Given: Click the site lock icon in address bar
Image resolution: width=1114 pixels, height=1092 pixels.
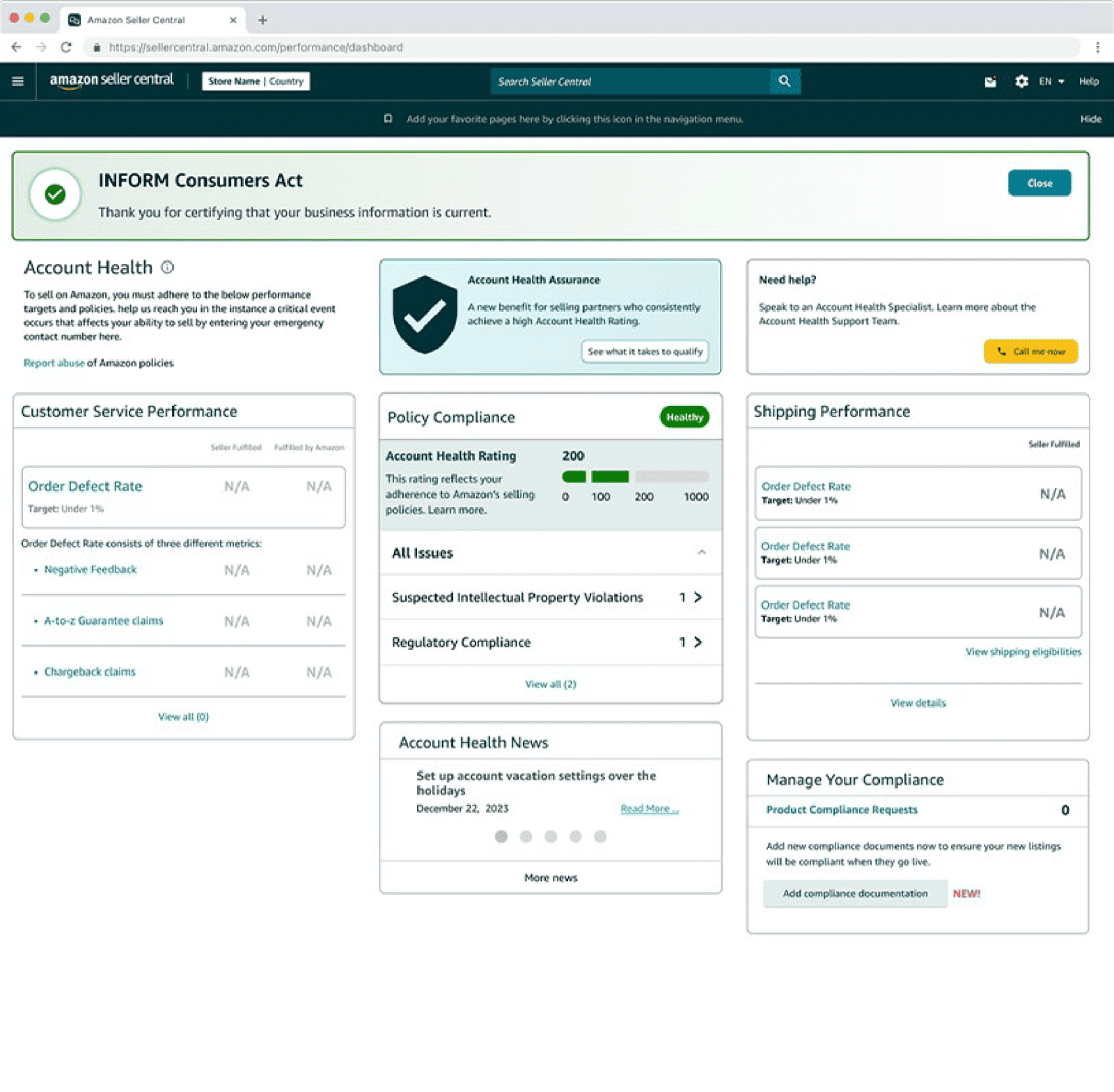Looking at the screenshot, I should [97, 47].
